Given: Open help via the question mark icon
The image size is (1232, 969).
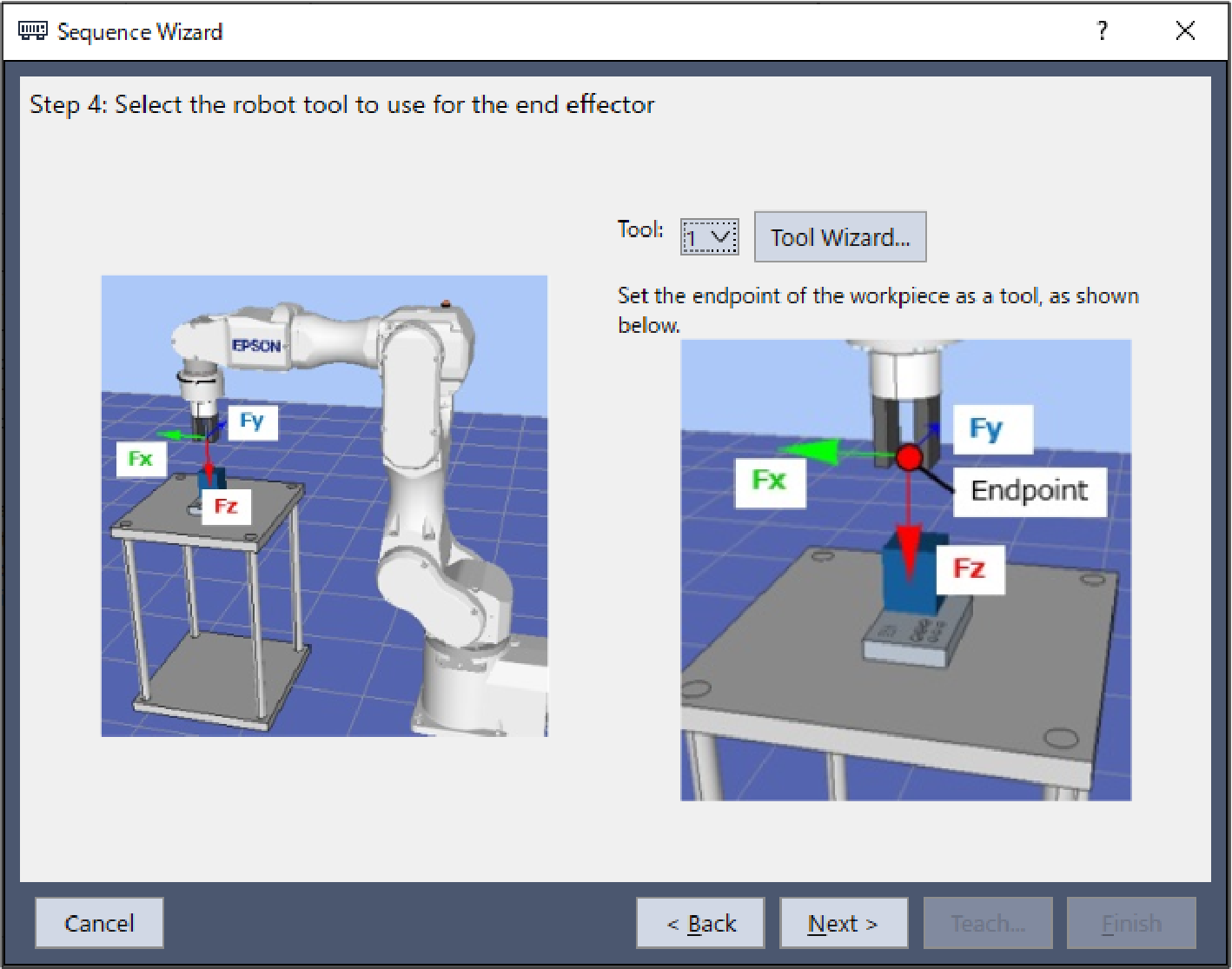Looking at the screenshot, I should 1102,32.
